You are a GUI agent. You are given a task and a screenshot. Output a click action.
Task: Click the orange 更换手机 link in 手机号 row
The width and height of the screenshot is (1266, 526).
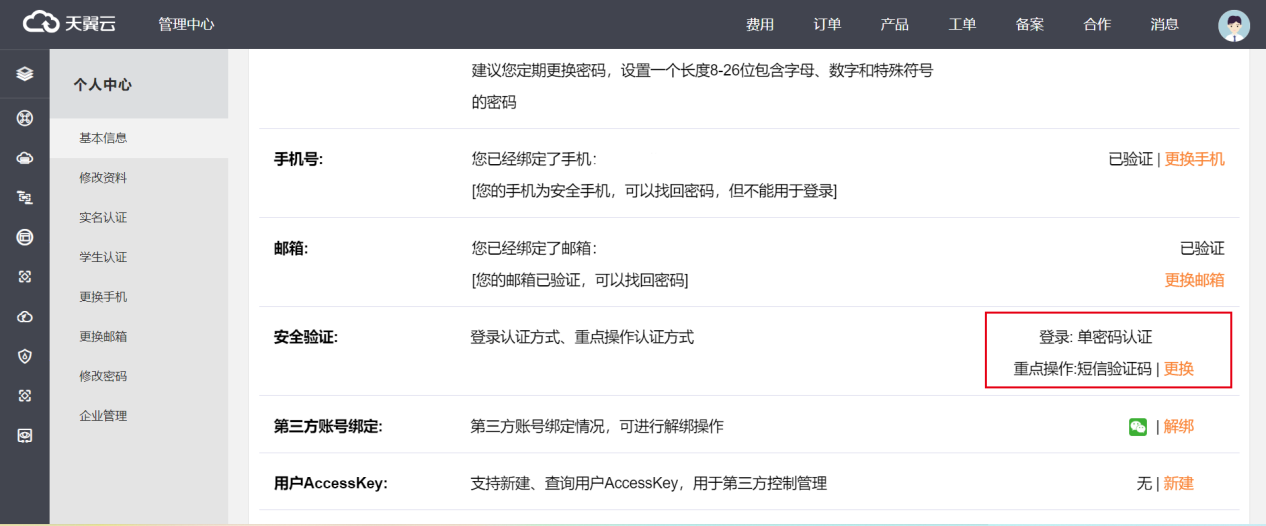(1194, 159)
